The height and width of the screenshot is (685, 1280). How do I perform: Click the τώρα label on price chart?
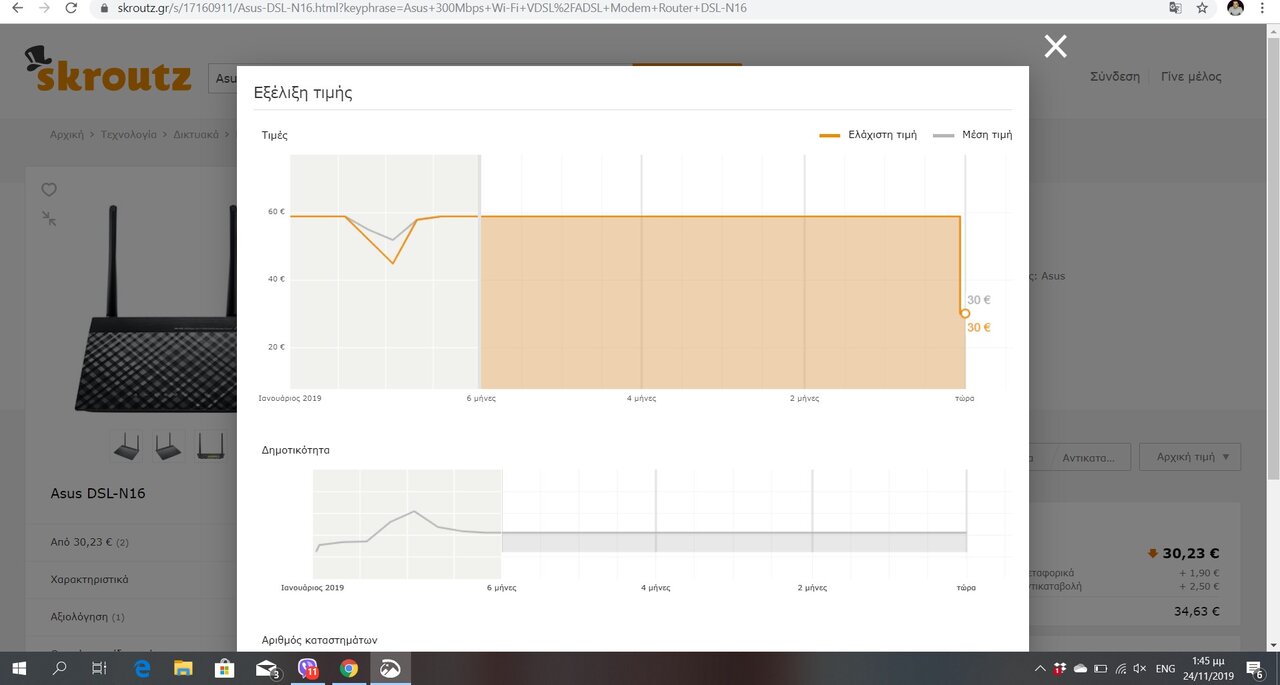point(964,398)
